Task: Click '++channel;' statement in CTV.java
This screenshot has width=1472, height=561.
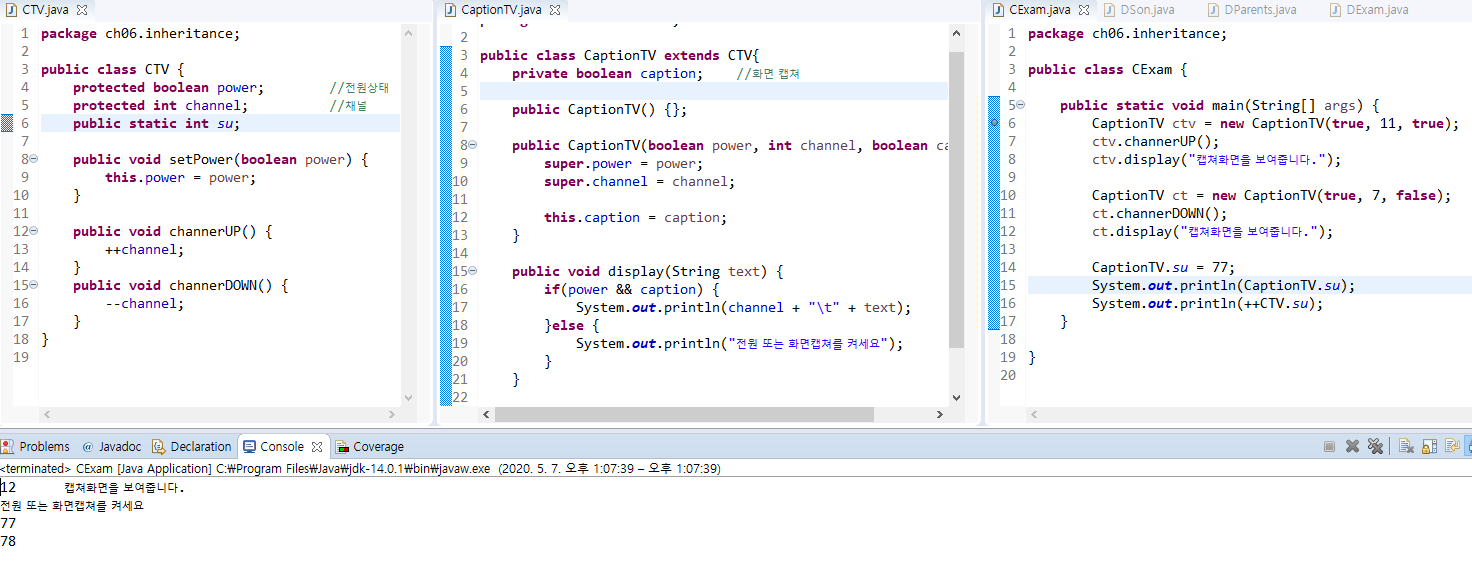Action: (145, 249)
